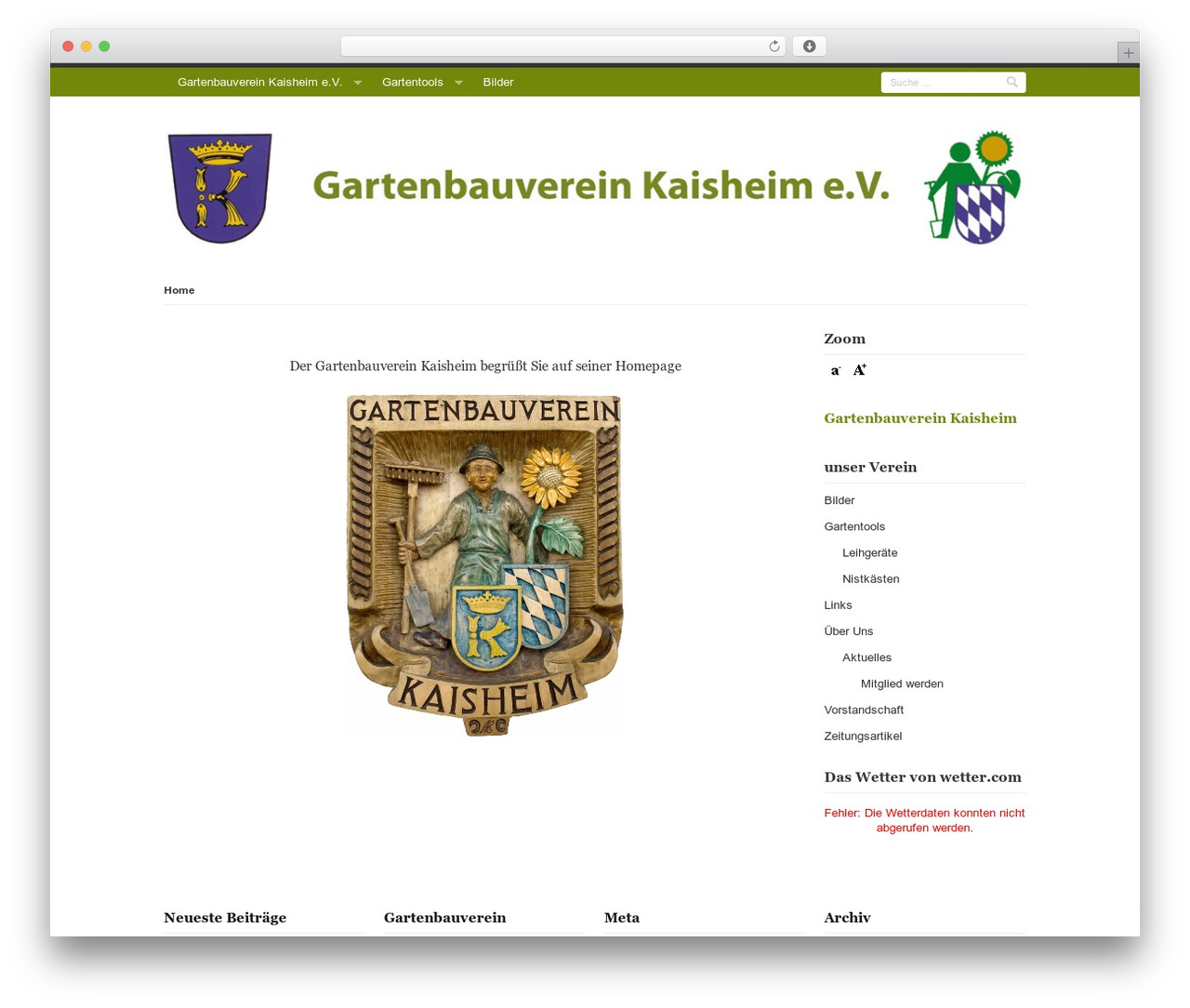The image size is (1190, 1008).
Task: Click the 'Gartenbauverein' footer heading
Action: [x=445, y=918]
